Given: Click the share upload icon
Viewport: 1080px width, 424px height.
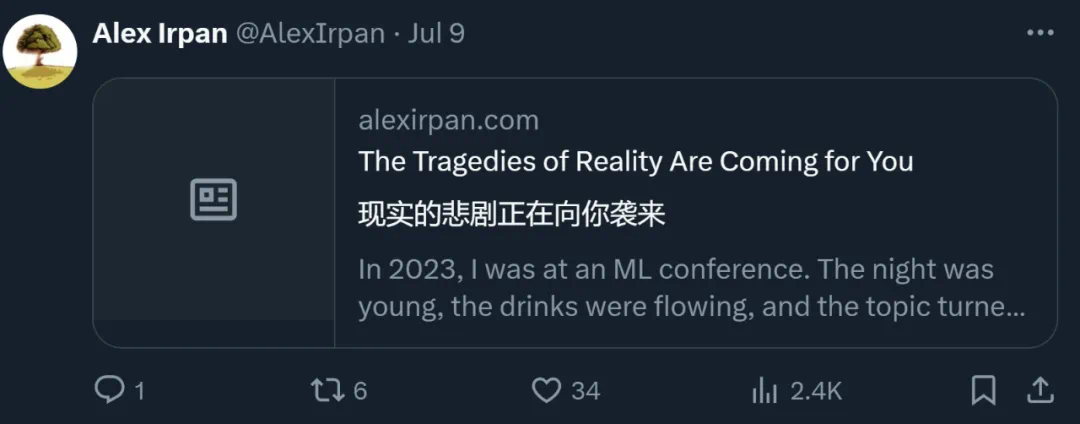Looking at the screenshot, I should coord(1039,389).
